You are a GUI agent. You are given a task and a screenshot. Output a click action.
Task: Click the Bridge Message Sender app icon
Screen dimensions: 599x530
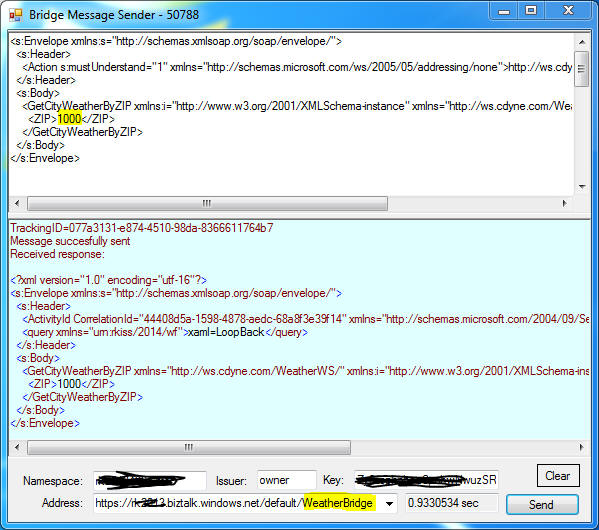pyautogui.click(x=16, y=15)
